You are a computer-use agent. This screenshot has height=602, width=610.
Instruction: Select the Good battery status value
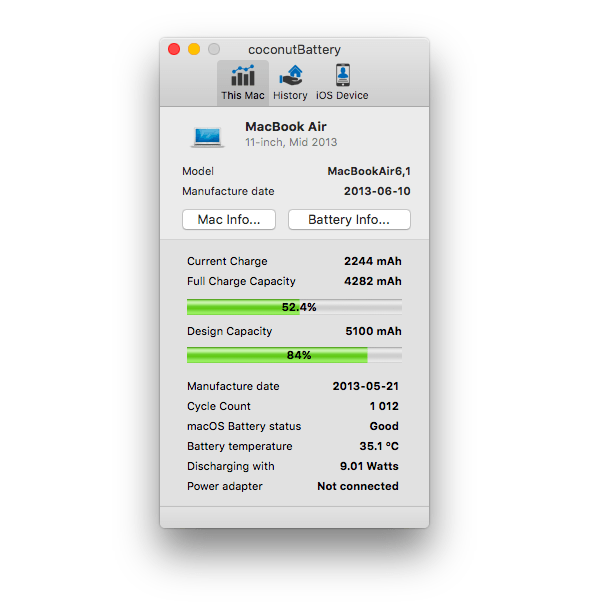384,426
